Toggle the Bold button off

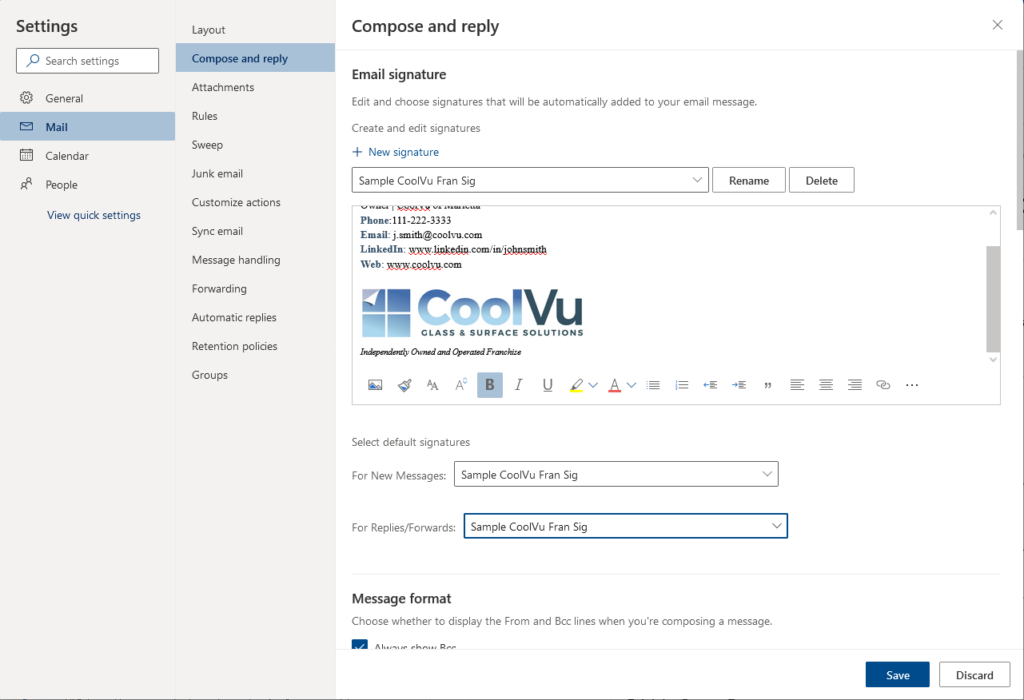pyautogui.click(x=490, y=385)
